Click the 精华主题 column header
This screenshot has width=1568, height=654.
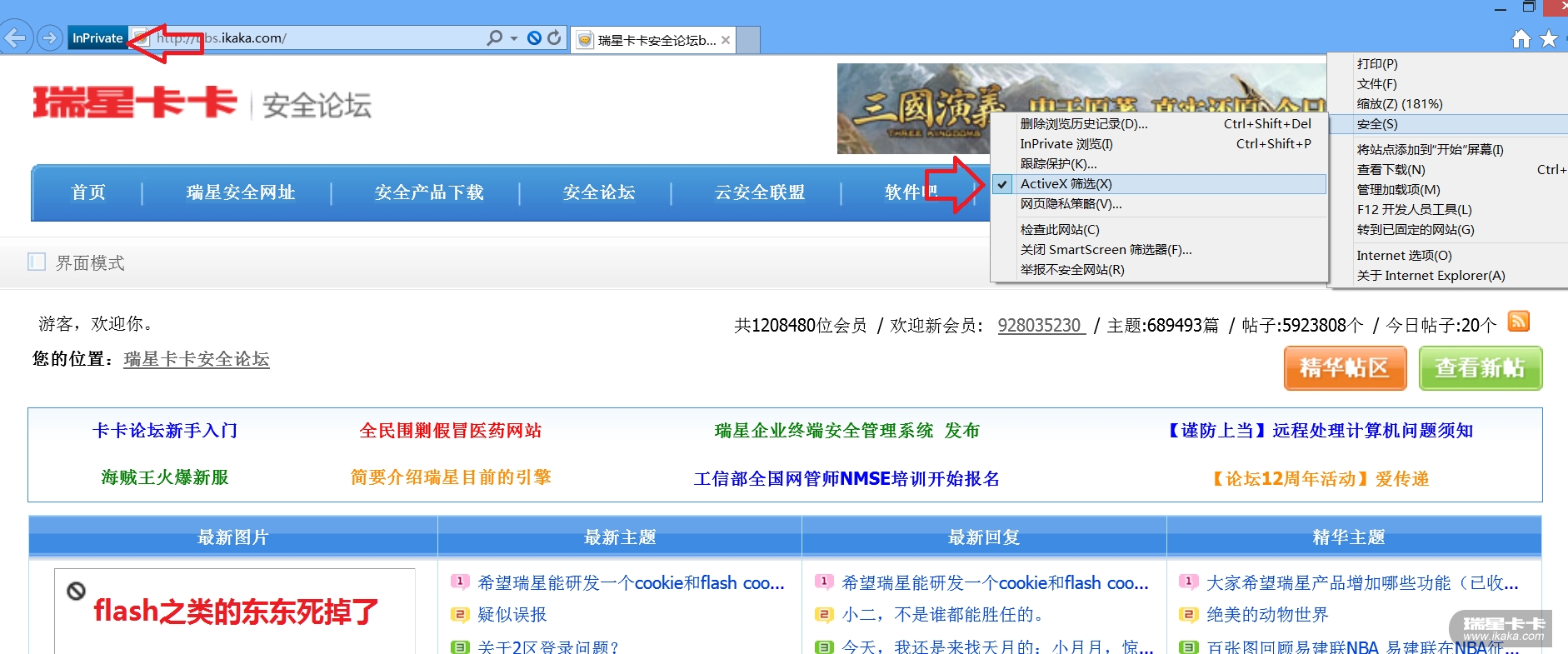point(1349,537)
